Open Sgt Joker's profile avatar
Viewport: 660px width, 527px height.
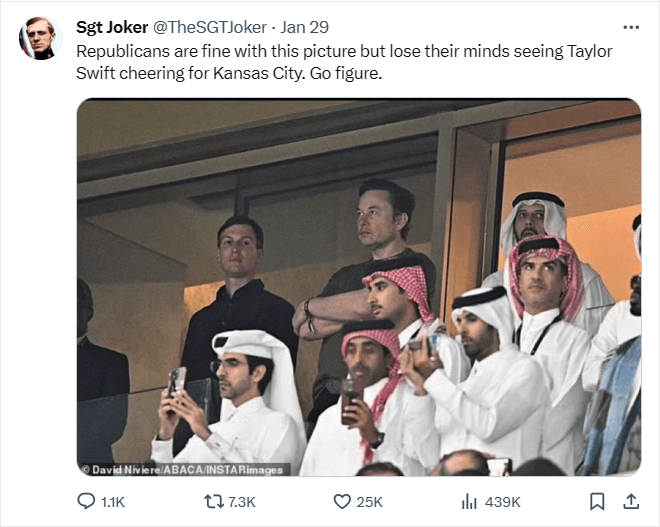click(38, 38)
